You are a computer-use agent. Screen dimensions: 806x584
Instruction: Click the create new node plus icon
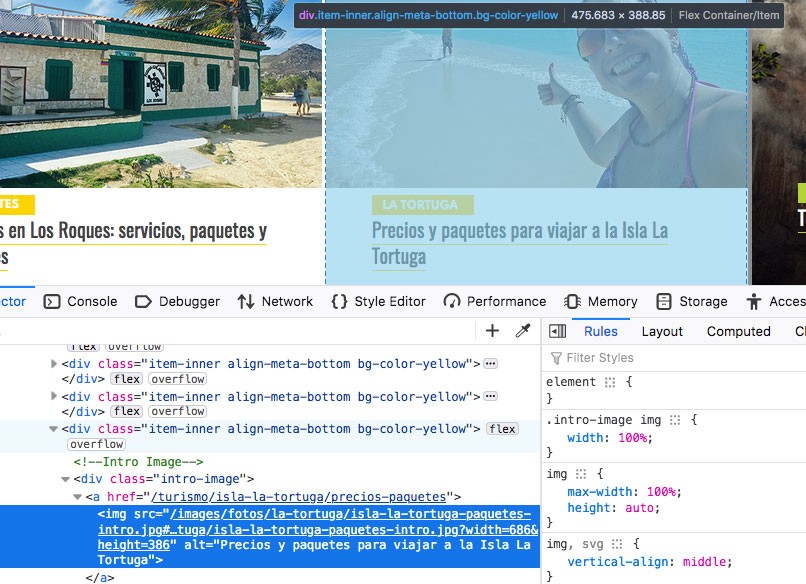point(492,331)
